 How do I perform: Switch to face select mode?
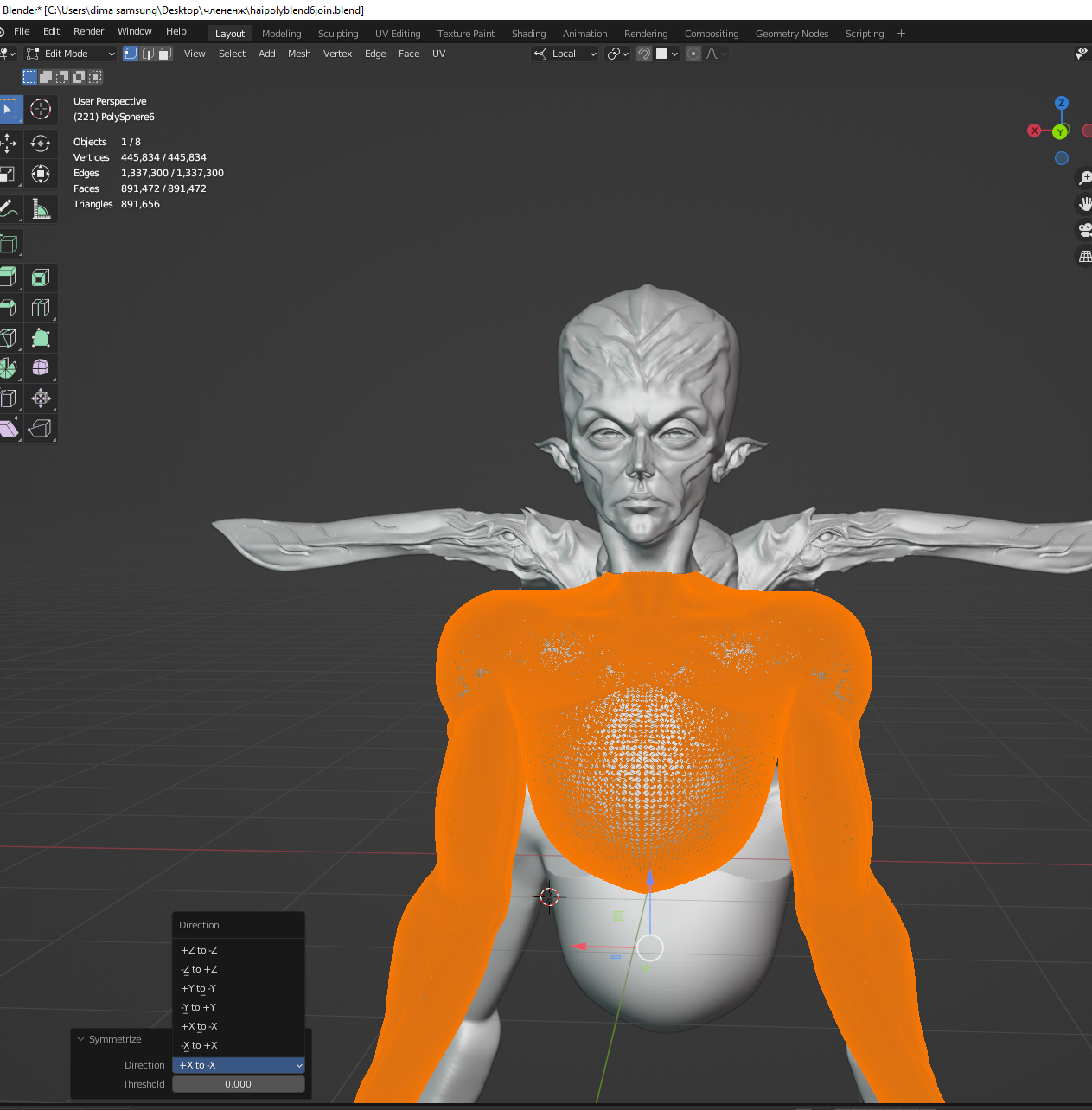click(x=164, y=54)
